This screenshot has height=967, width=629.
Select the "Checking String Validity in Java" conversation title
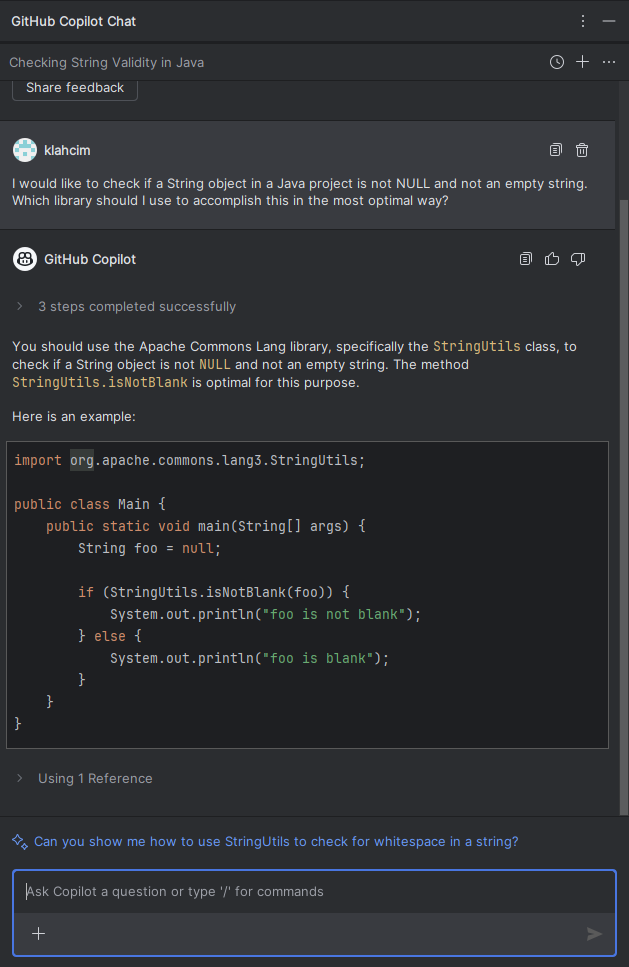[107, 62]
